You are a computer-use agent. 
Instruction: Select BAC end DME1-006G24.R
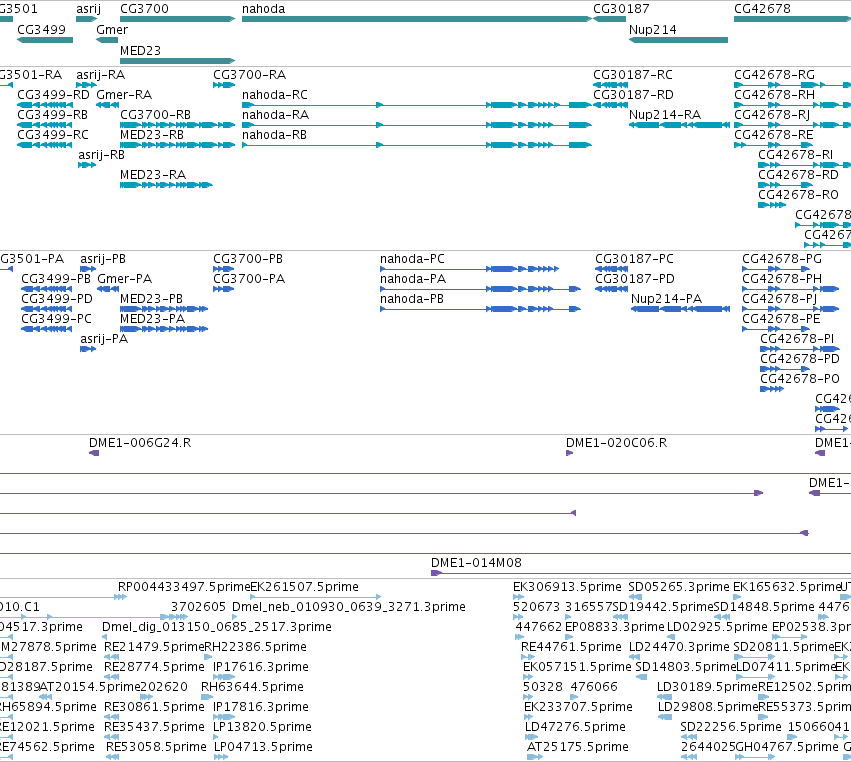(x=94, y=453)
